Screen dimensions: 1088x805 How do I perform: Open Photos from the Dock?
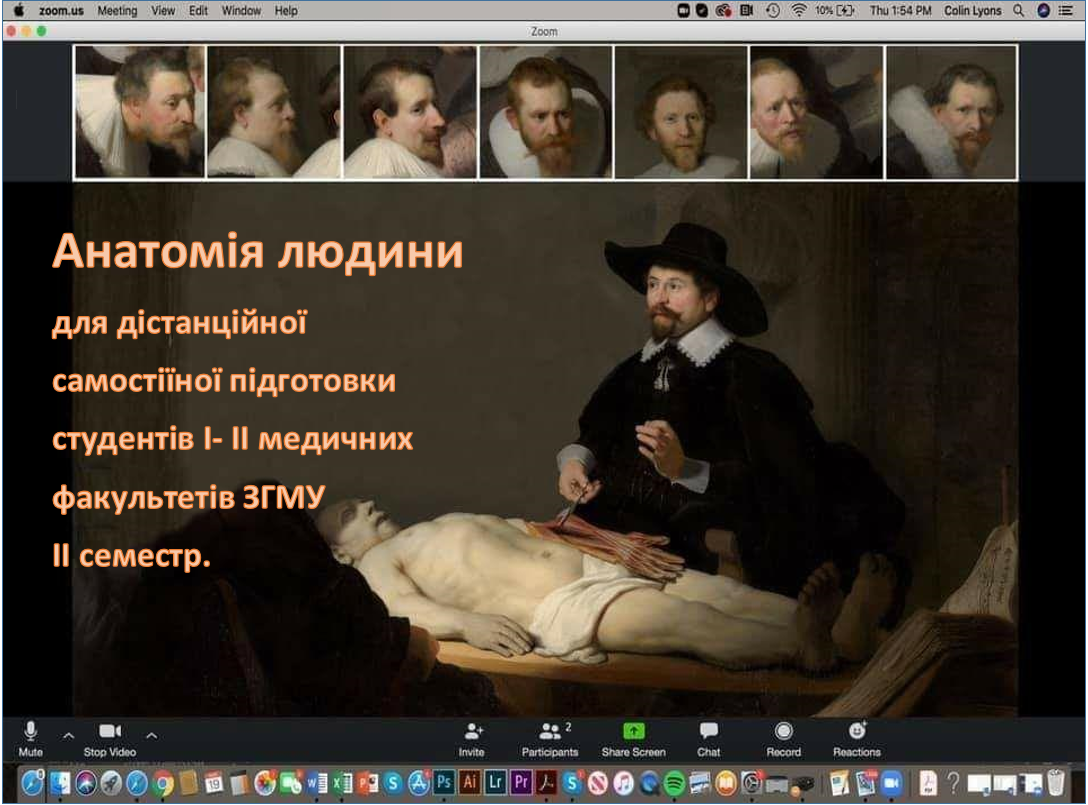265,783
